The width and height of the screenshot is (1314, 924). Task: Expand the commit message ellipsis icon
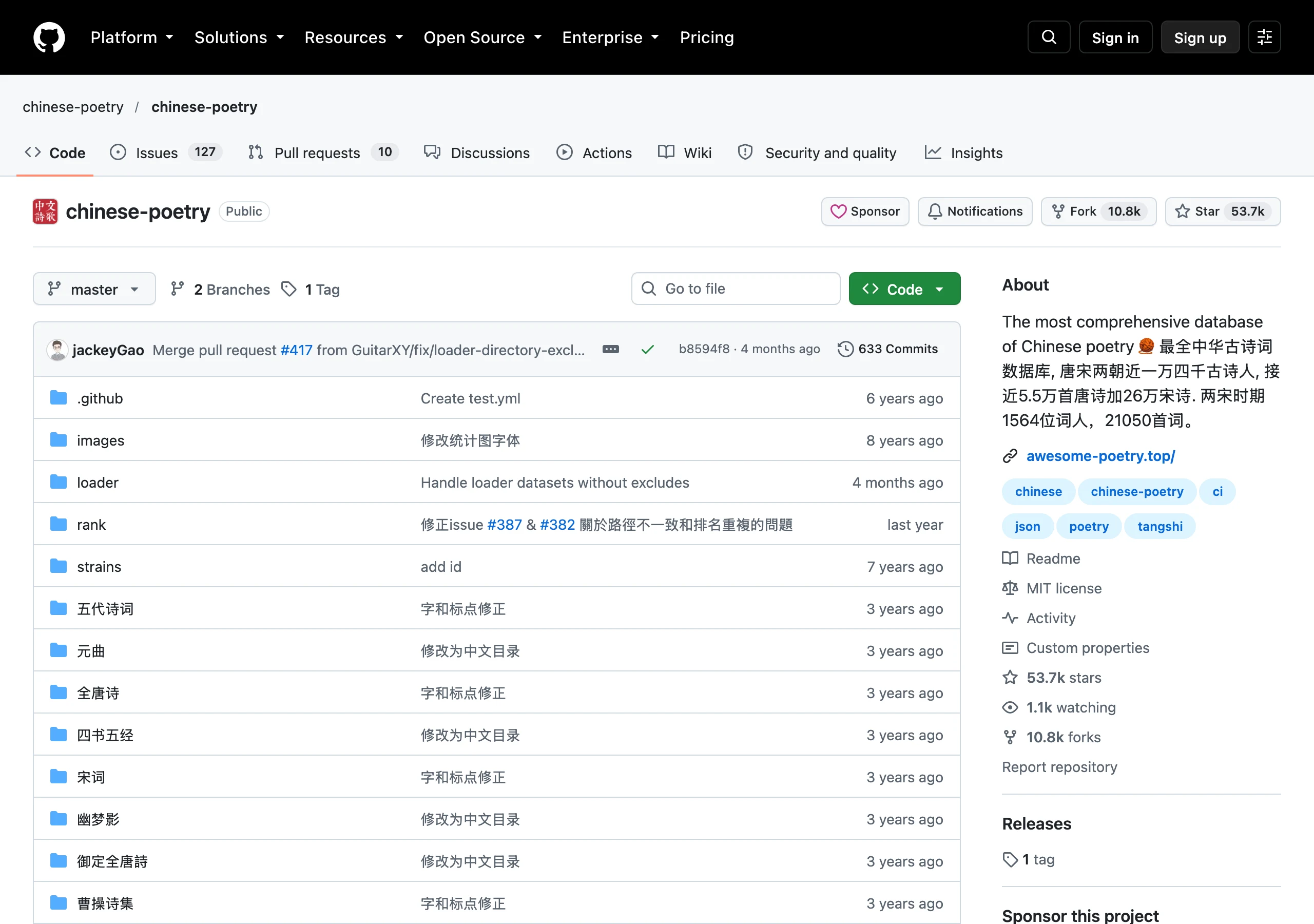(x=611, y=349)
